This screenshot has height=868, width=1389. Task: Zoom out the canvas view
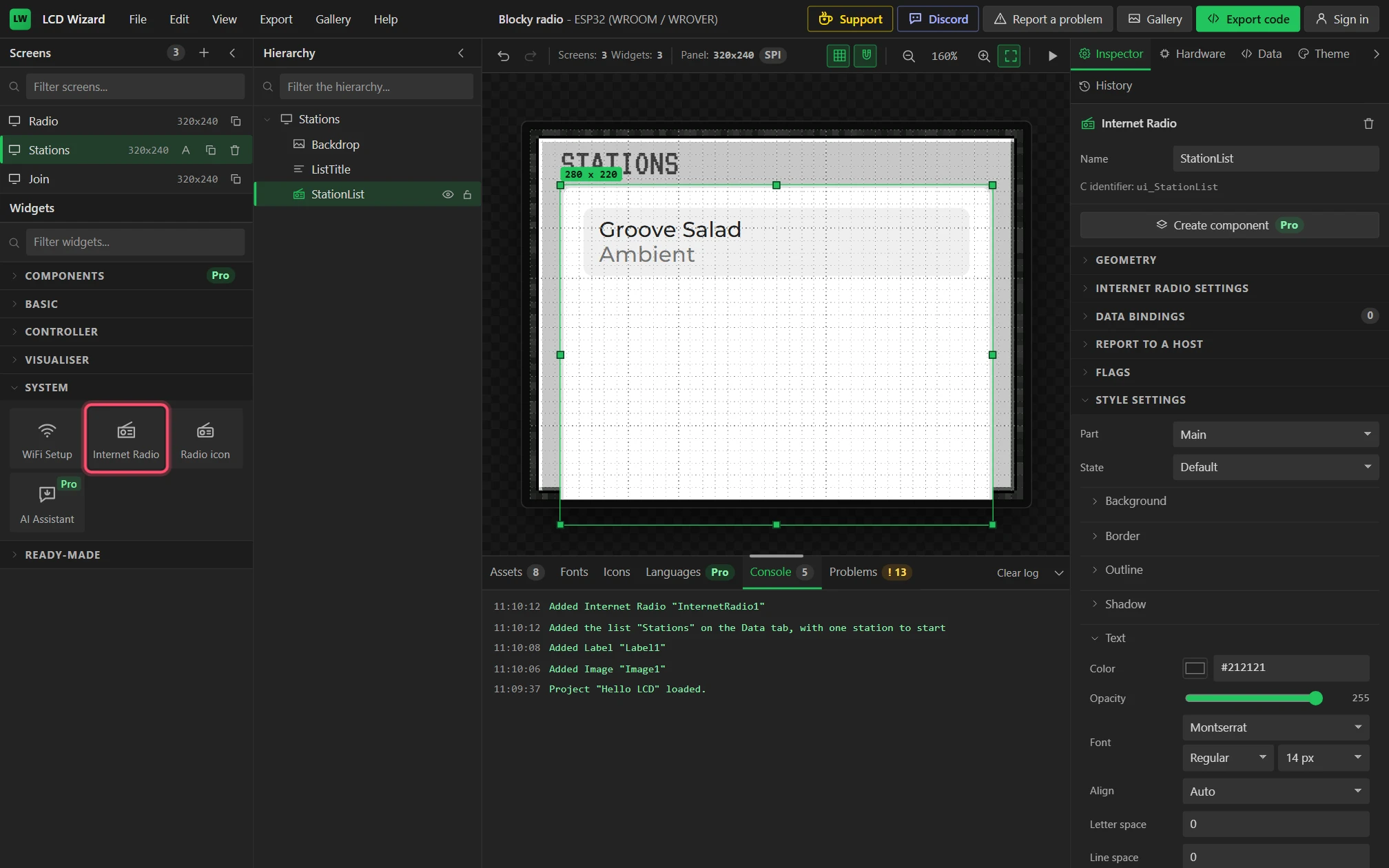click(x=909, y=56)
